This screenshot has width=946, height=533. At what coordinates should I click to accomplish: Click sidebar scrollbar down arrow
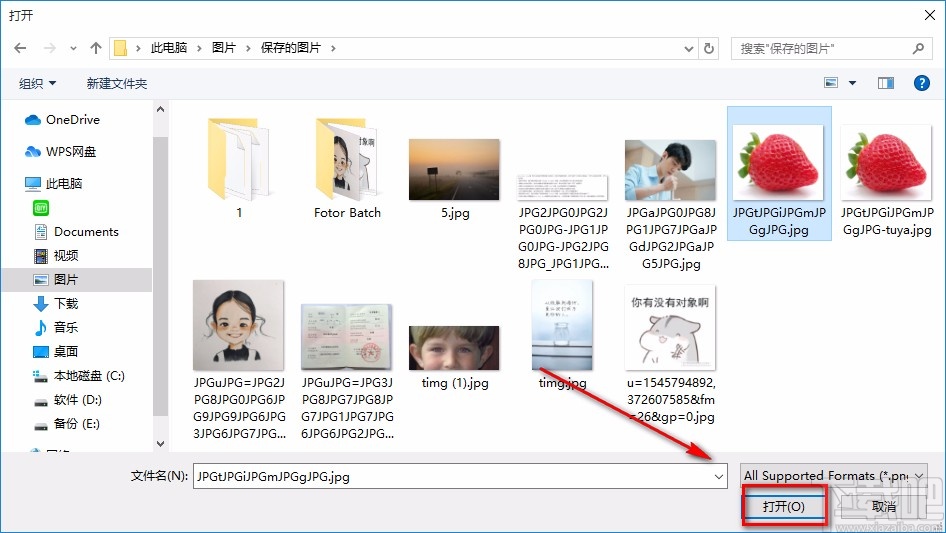[x=160, y=444]
